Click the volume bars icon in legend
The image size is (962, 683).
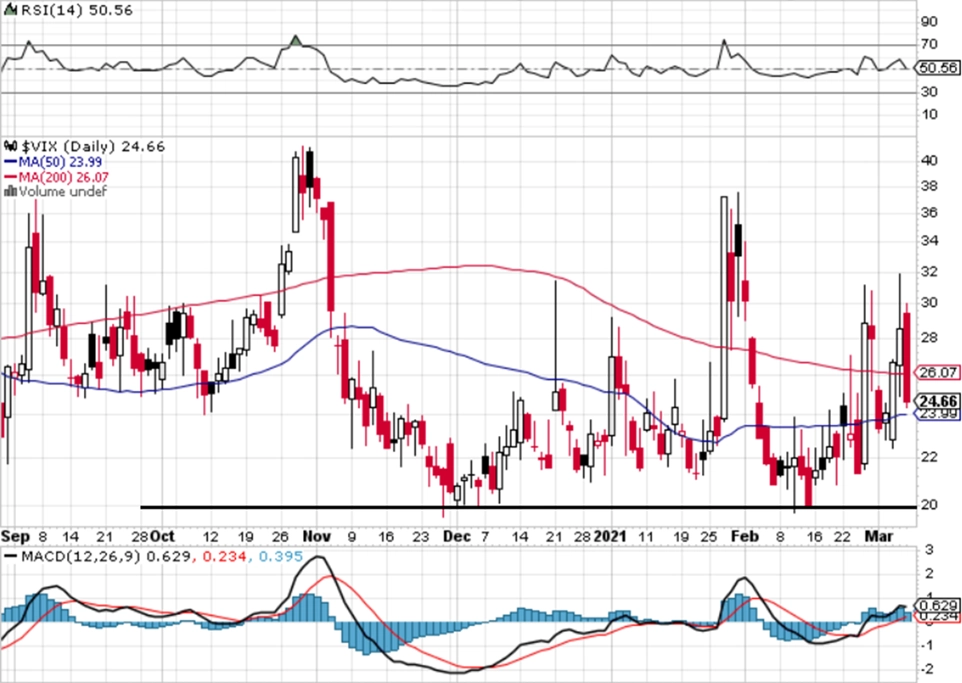coord(10,191)
